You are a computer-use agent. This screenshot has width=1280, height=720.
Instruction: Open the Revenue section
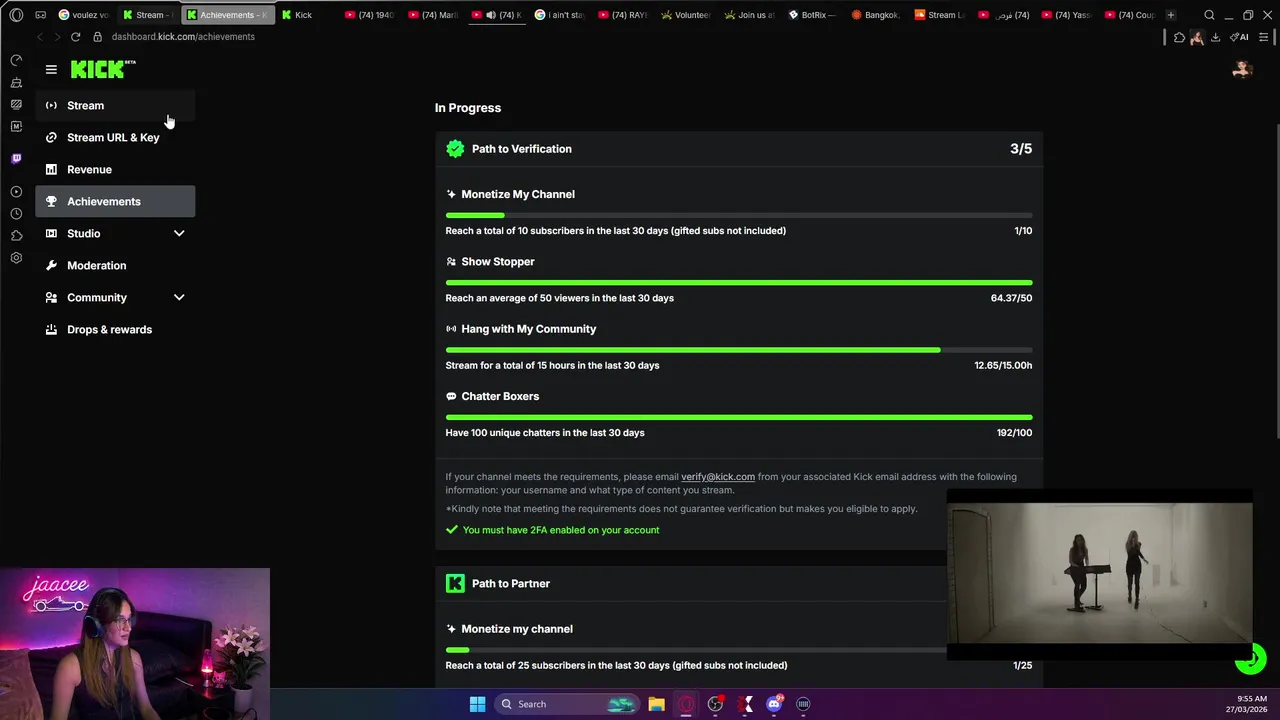click(x=115, y=169)
